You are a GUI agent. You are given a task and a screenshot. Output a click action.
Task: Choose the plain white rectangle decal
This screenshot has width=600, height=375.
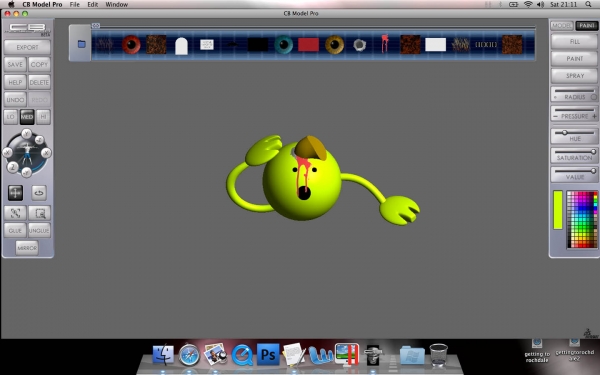(435, 44)
